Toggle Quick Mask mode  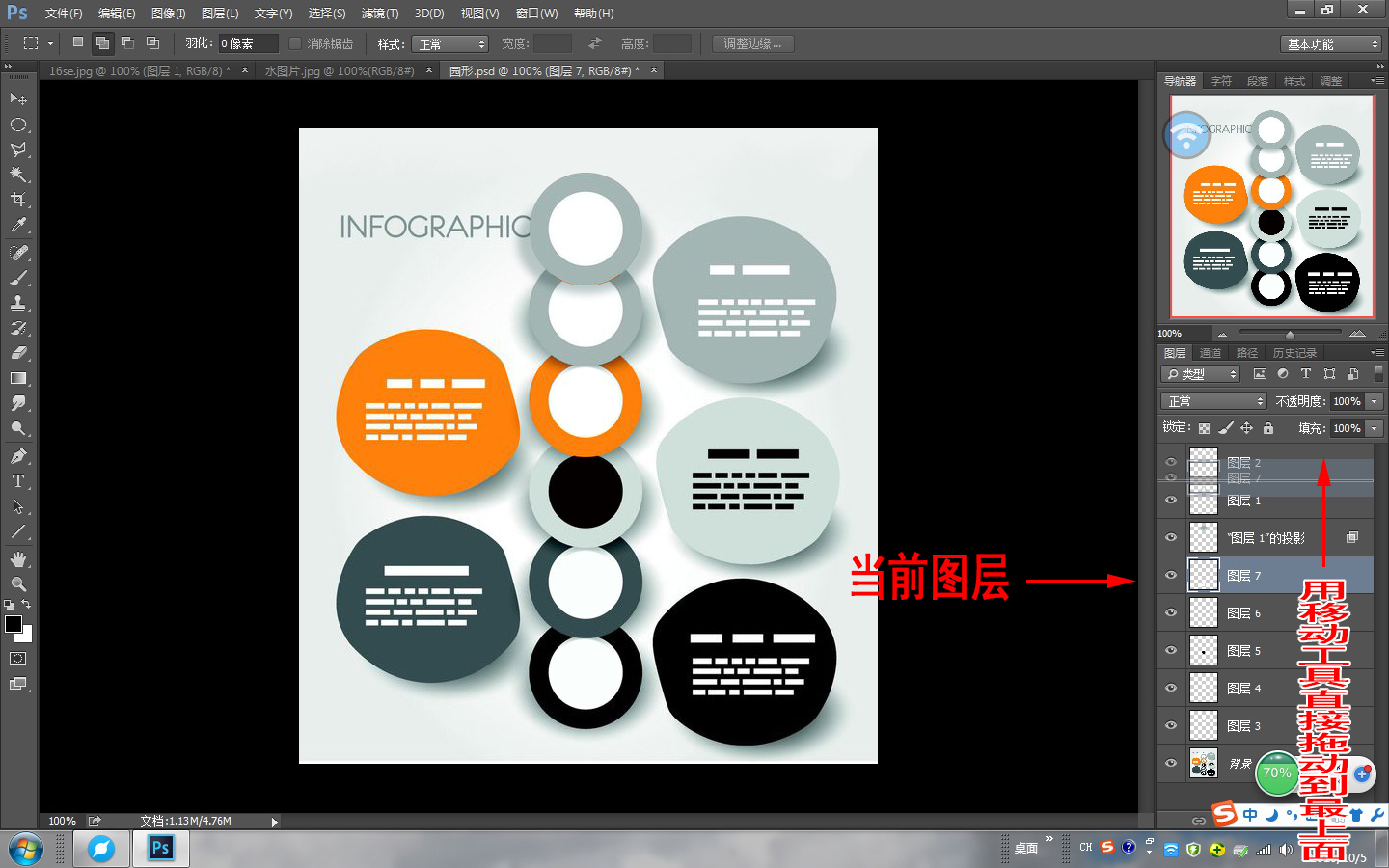(17, 659)
